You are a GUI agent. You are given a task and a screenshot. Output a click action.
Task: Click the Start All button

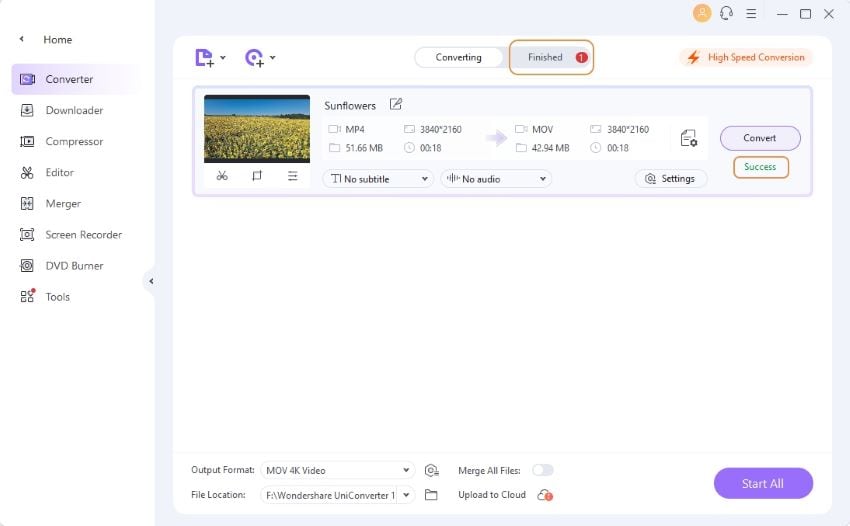tap(763, 484)
